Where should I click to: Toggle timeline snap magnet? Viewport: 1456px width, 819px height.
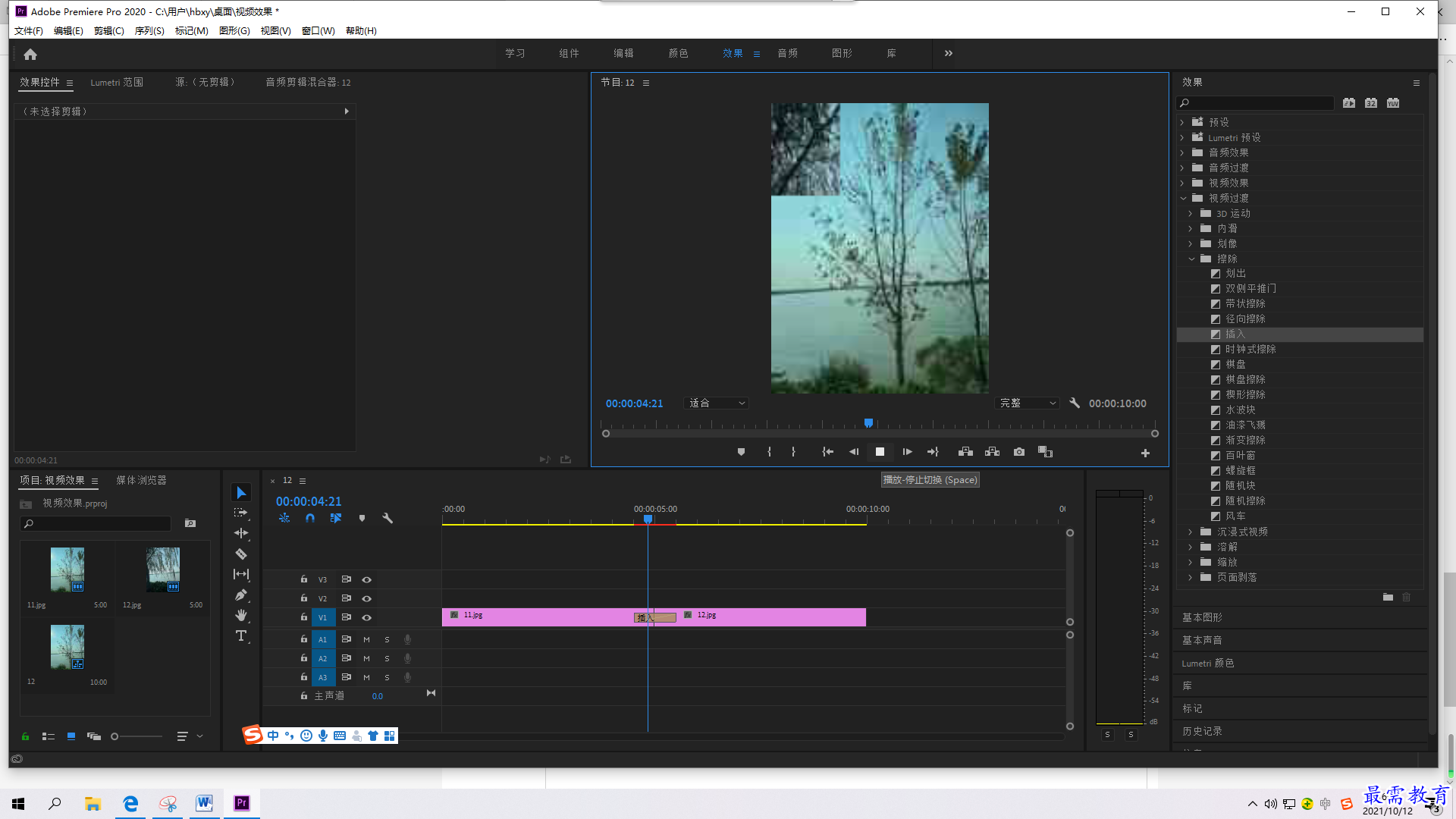coord(310,518)
